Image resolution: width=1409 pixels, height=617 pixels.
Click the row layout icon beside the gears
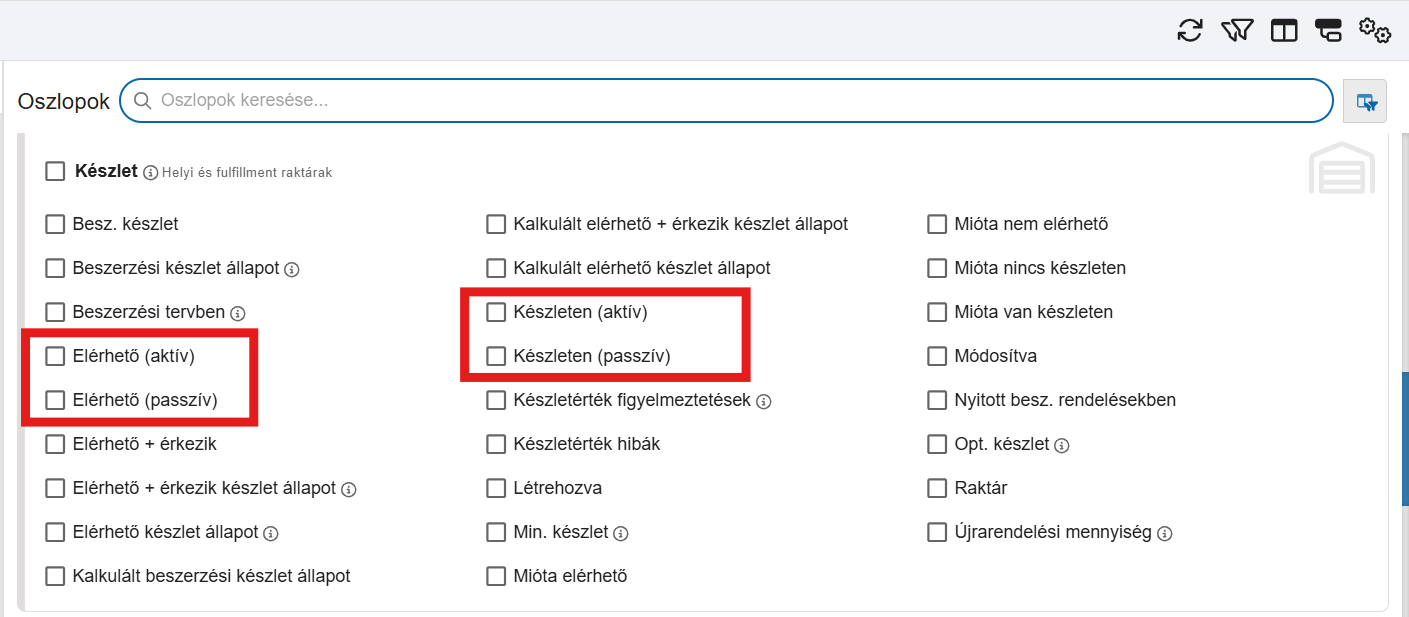pyautogui.click(x=1328, y=31)
